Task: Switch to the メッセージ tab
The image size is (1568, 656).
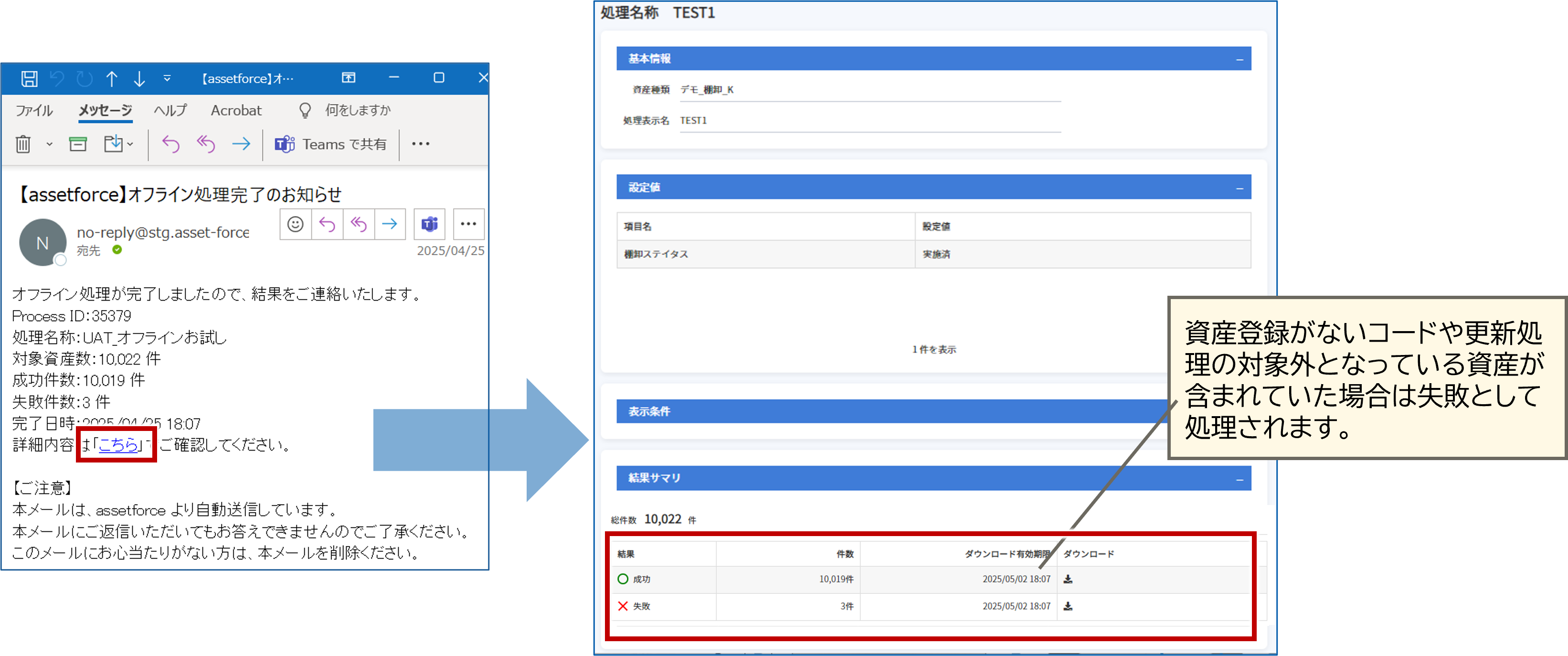Action: 106,110
